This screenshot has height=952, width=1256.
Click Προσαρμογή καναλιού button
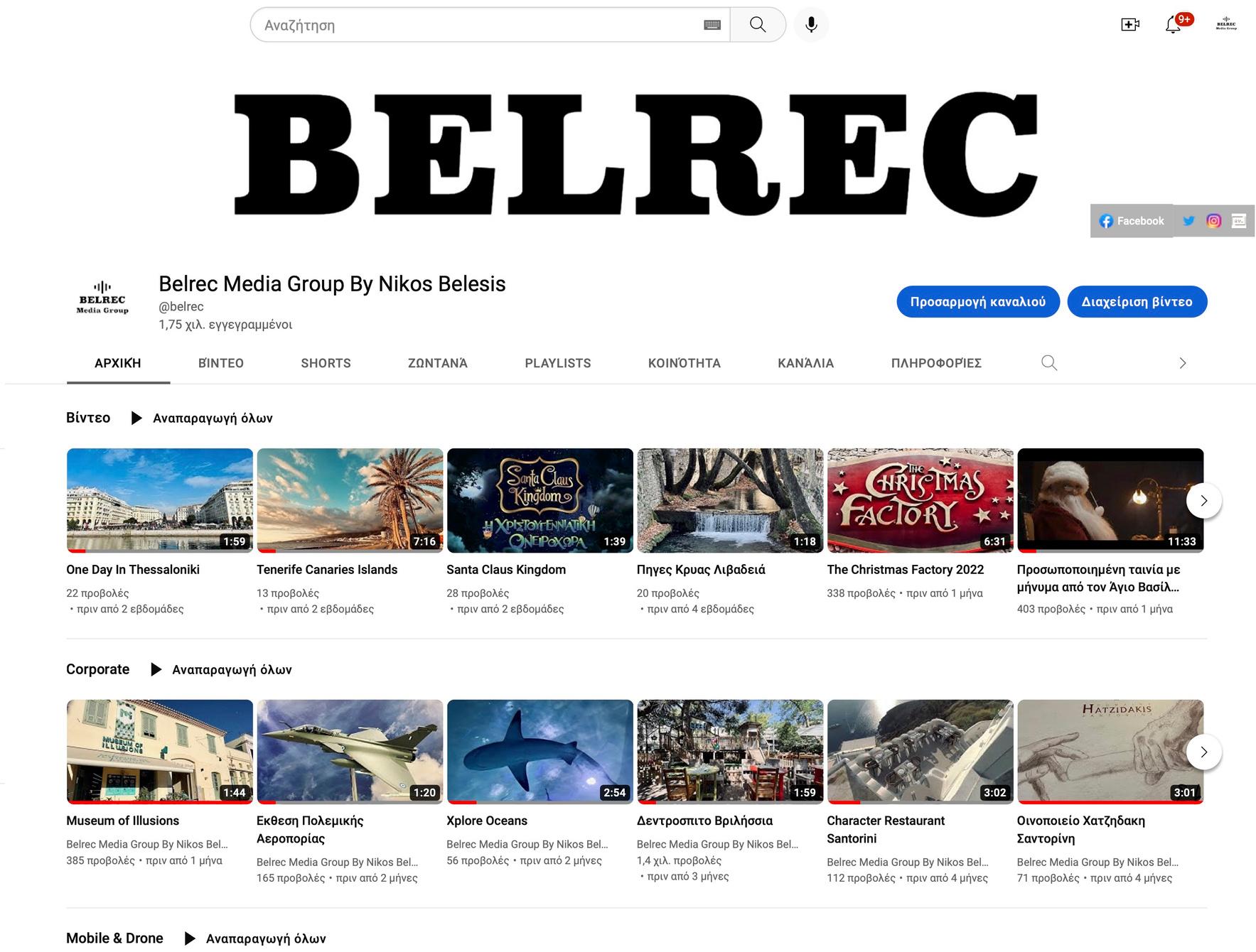(x=978, y=302)
